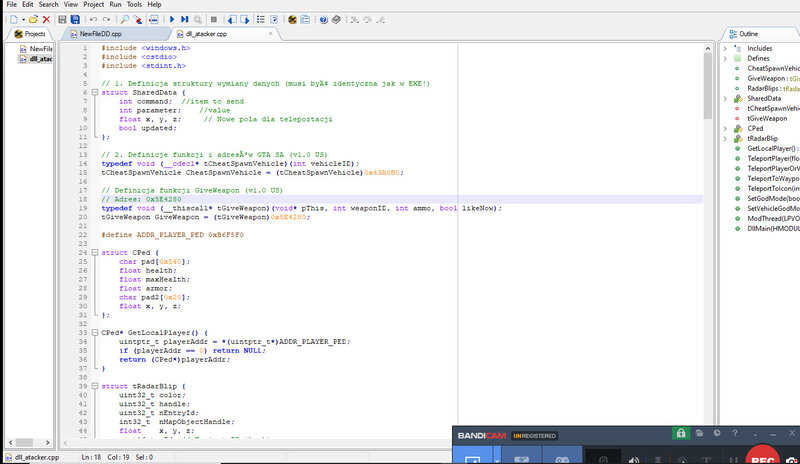Collapse the struct tRadarBlip code fold
800x464 pixels.
pyautogui.click(x=94, y=386)
